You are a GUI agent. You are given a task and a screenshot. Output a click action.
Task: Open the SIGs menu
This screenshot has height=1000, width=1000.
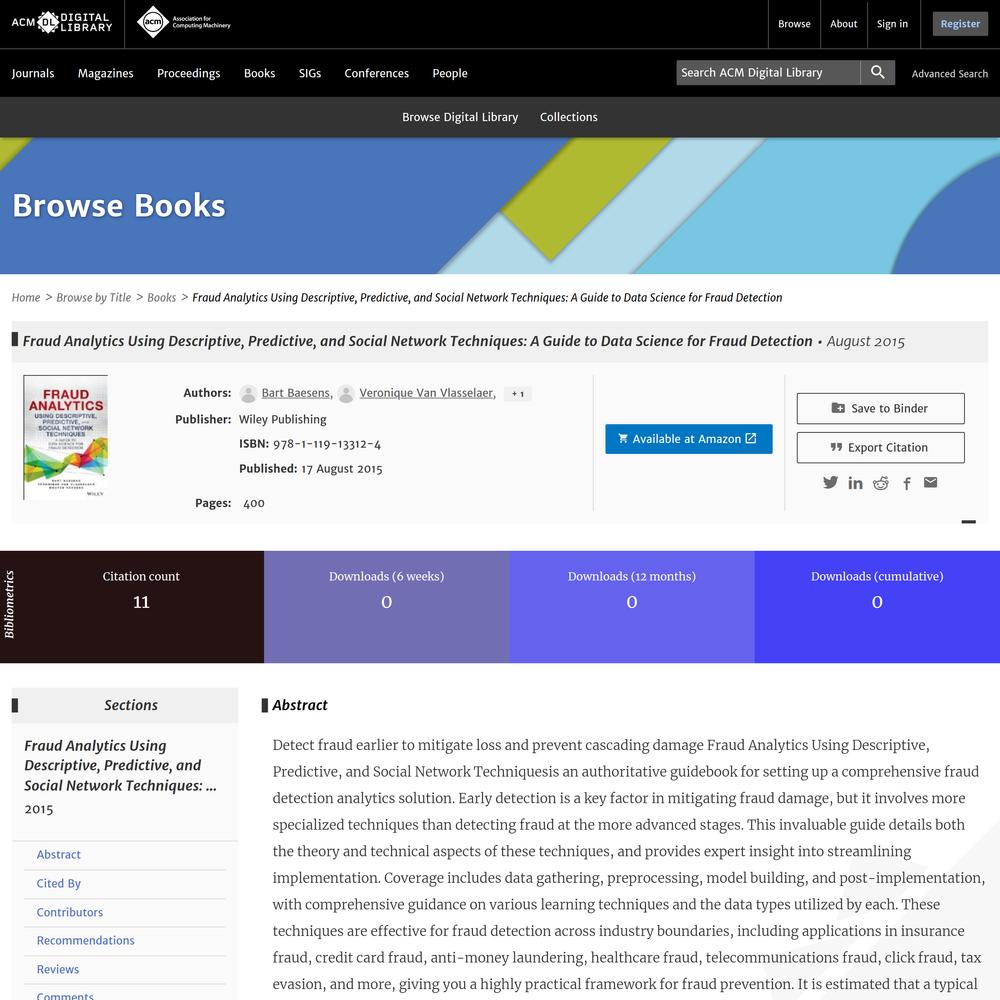click(310, 73)
